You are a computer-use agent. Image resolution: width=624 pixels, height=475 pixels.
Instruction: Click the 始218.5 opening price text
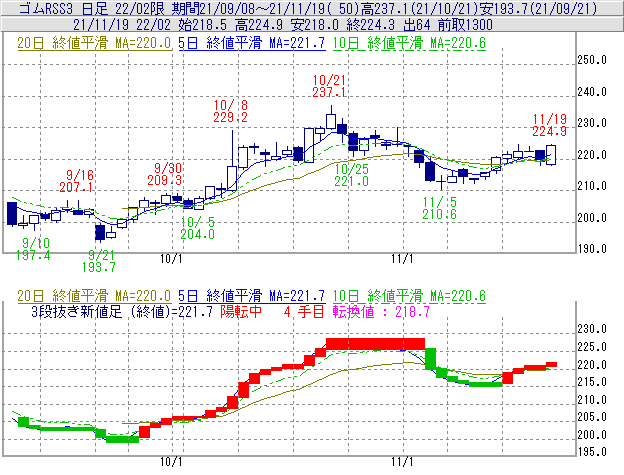(x=202, y=25)
